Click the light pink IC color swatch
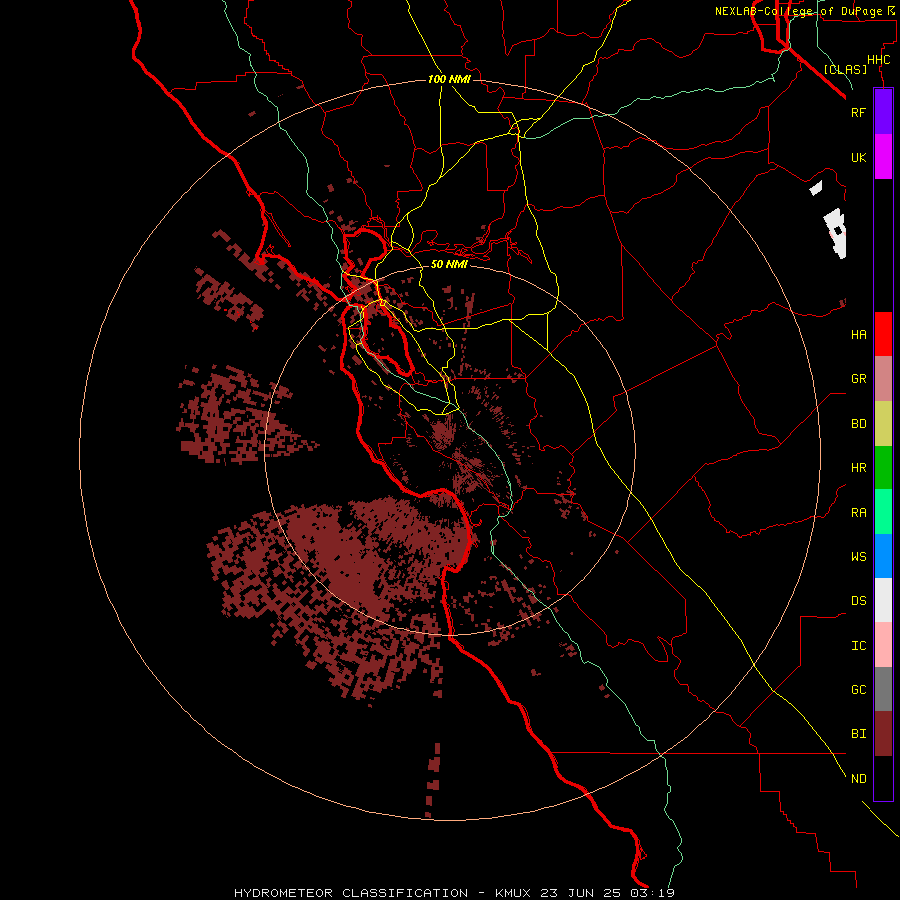 883,645
